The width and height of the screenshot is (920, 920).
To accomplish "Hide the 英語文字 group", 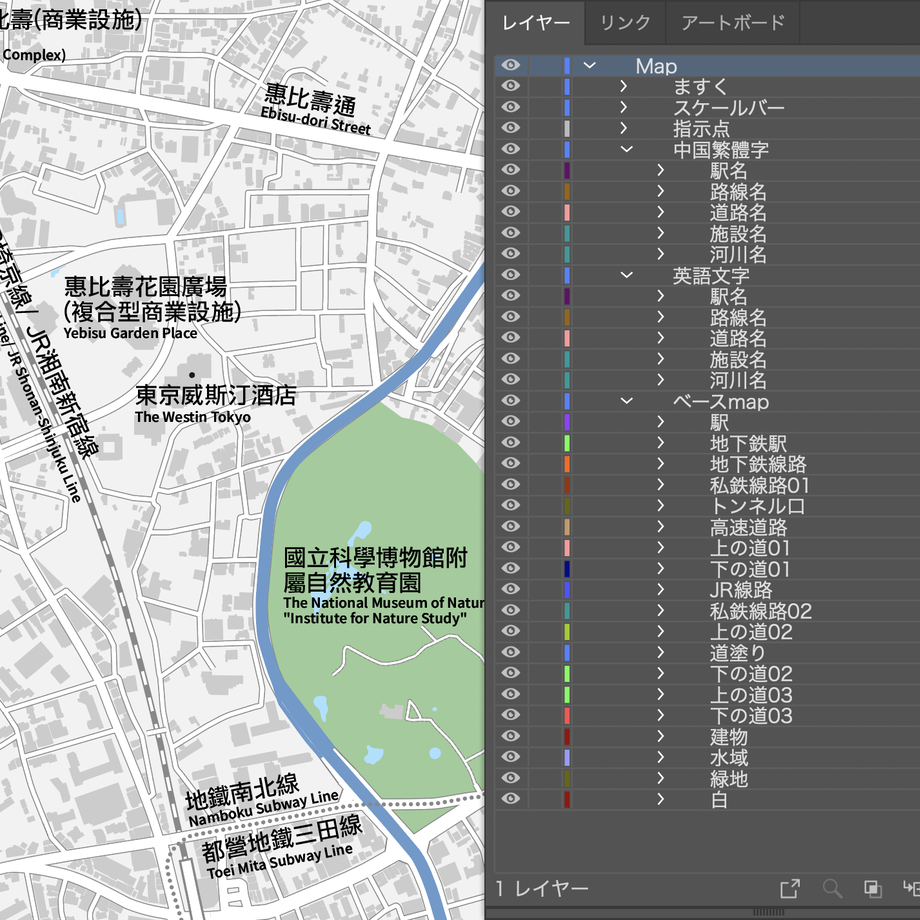I will coord(510,275).
